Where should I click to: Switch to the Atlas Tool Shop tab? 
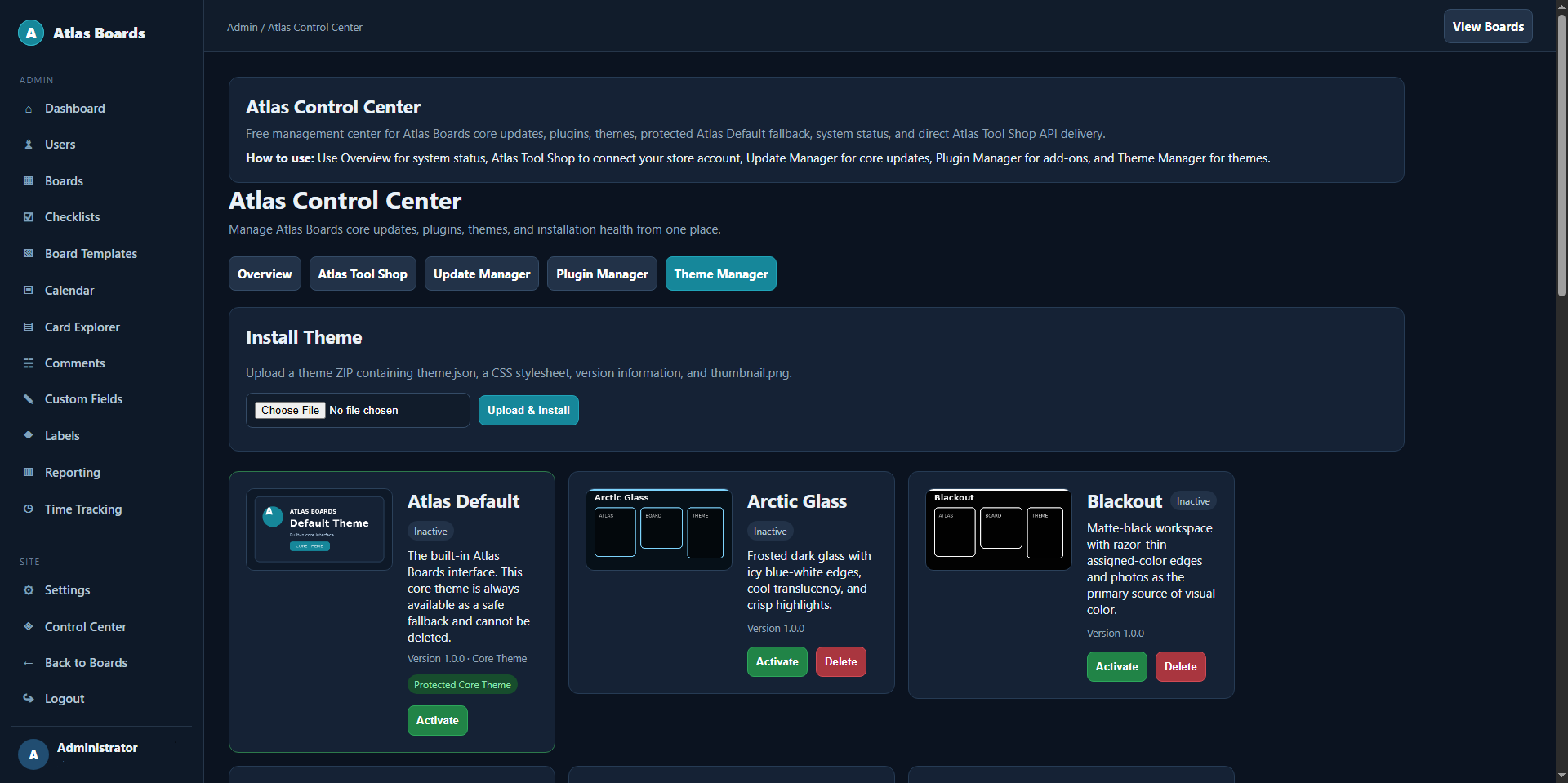point(363,274)
